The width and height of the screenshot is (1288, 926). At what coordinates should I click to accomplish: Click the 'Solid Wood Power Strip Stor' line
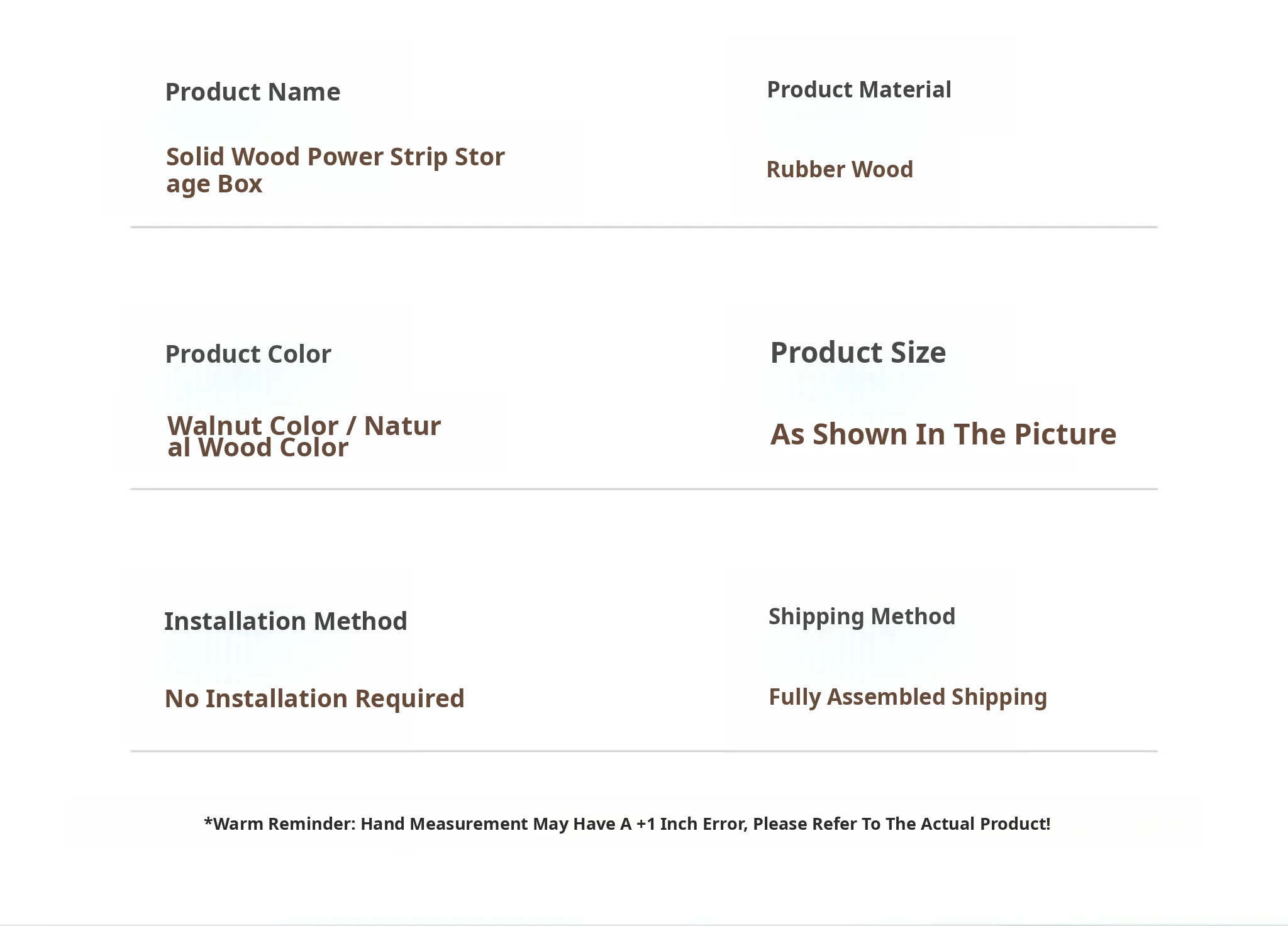[335, 157]
